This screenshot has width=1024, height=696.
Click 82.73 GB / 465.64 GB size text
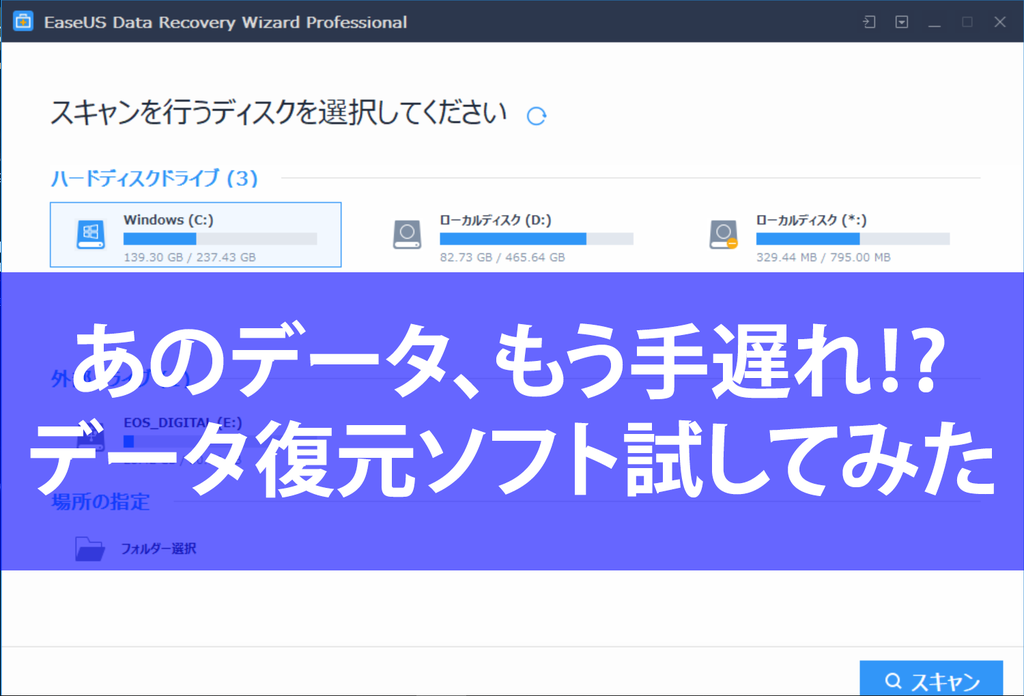coord(502,257)
